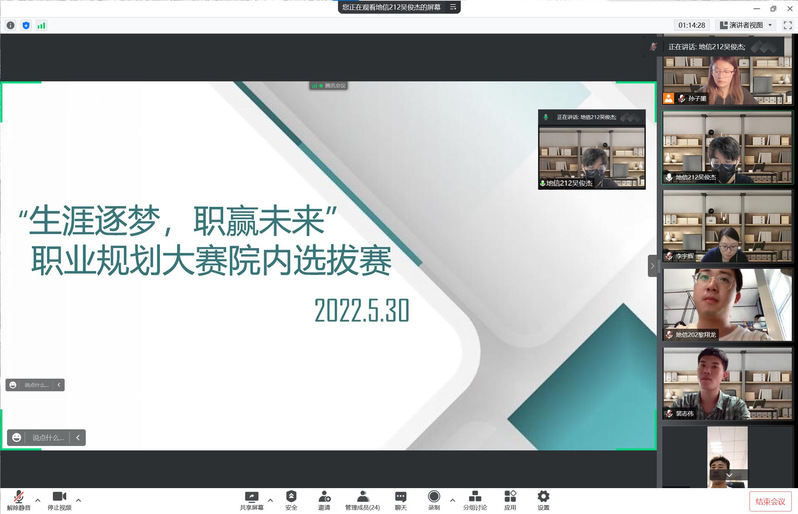Image resolution: width=798 pixels, height=514 pixels.
Task: Click the 说点什么 chat input field
Action: (48, 437)
